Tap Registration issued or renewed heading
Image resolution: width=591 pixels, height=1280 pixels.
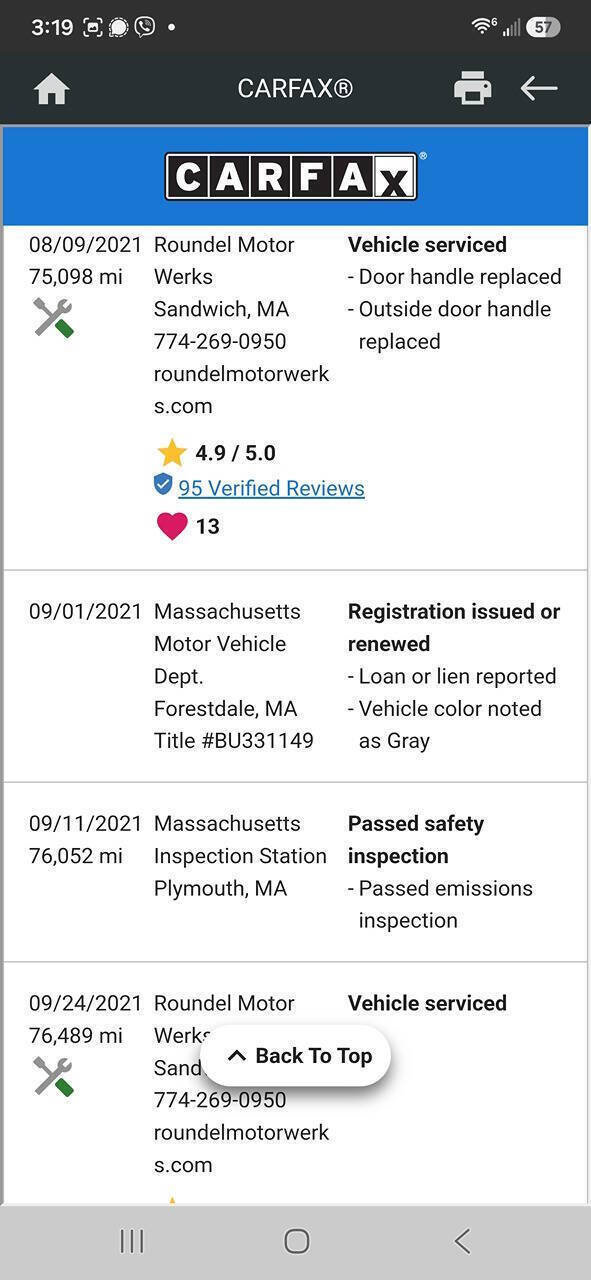pos(454,628)
